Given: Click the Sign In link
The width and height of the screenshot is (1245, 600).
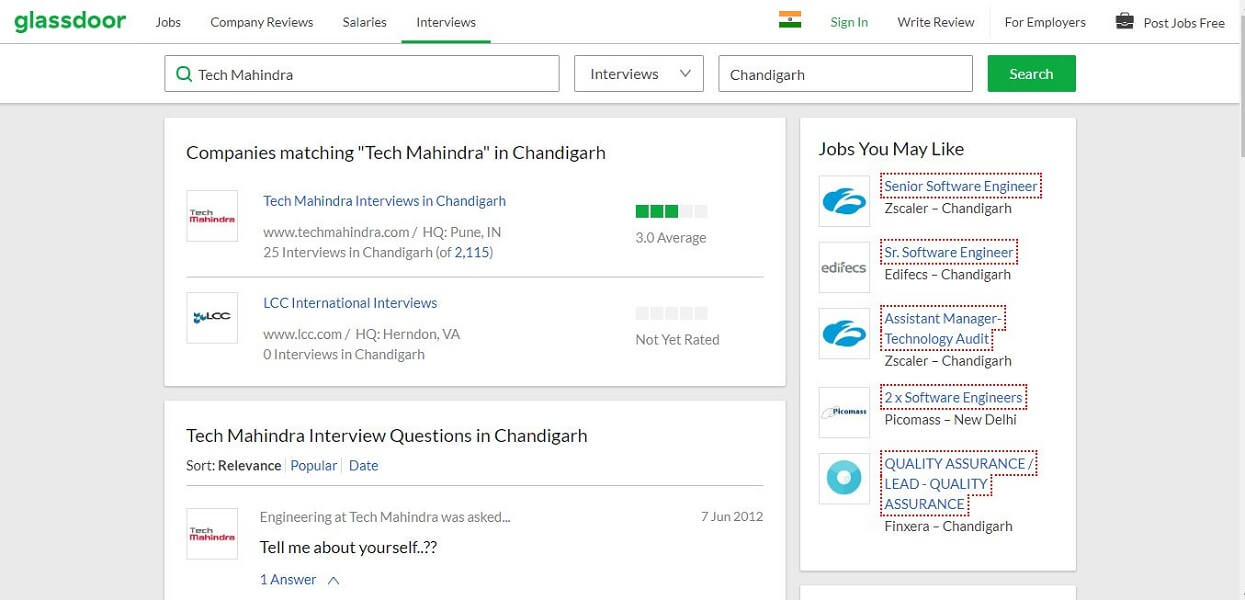Looking at the screenshot, I should point(849,22).
